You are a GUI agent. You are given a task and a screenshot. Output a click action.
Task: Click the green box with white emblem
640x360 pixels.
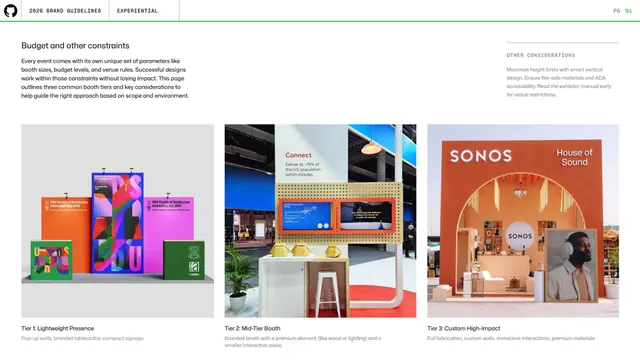184,260
